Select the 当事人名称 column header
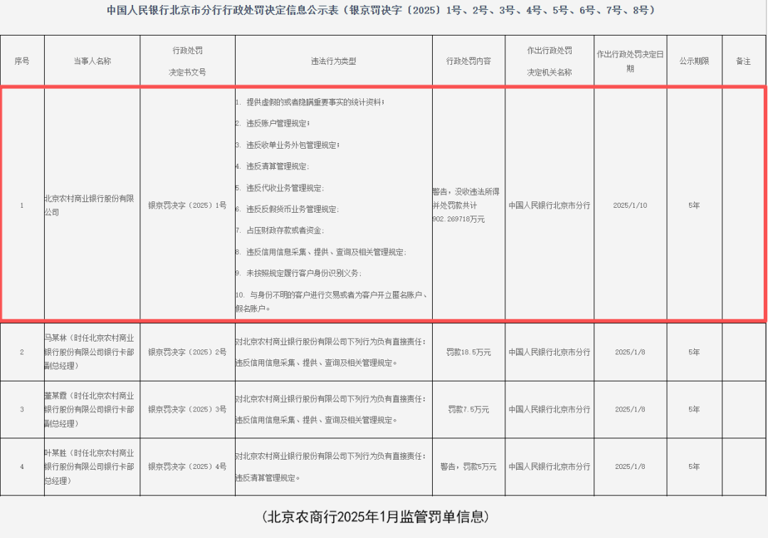 click(92, 61)
